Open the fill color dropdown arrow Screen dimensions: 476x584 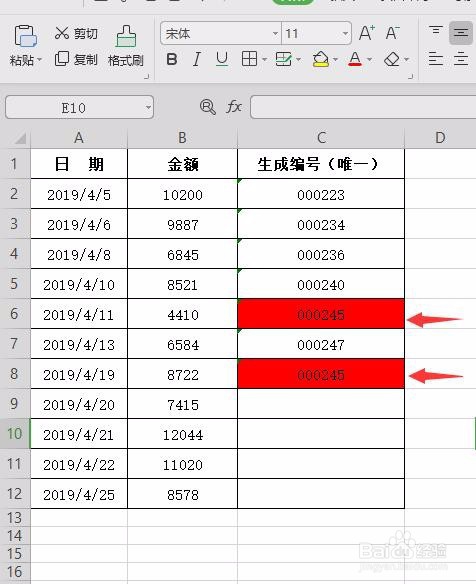(x=335, y=60)
